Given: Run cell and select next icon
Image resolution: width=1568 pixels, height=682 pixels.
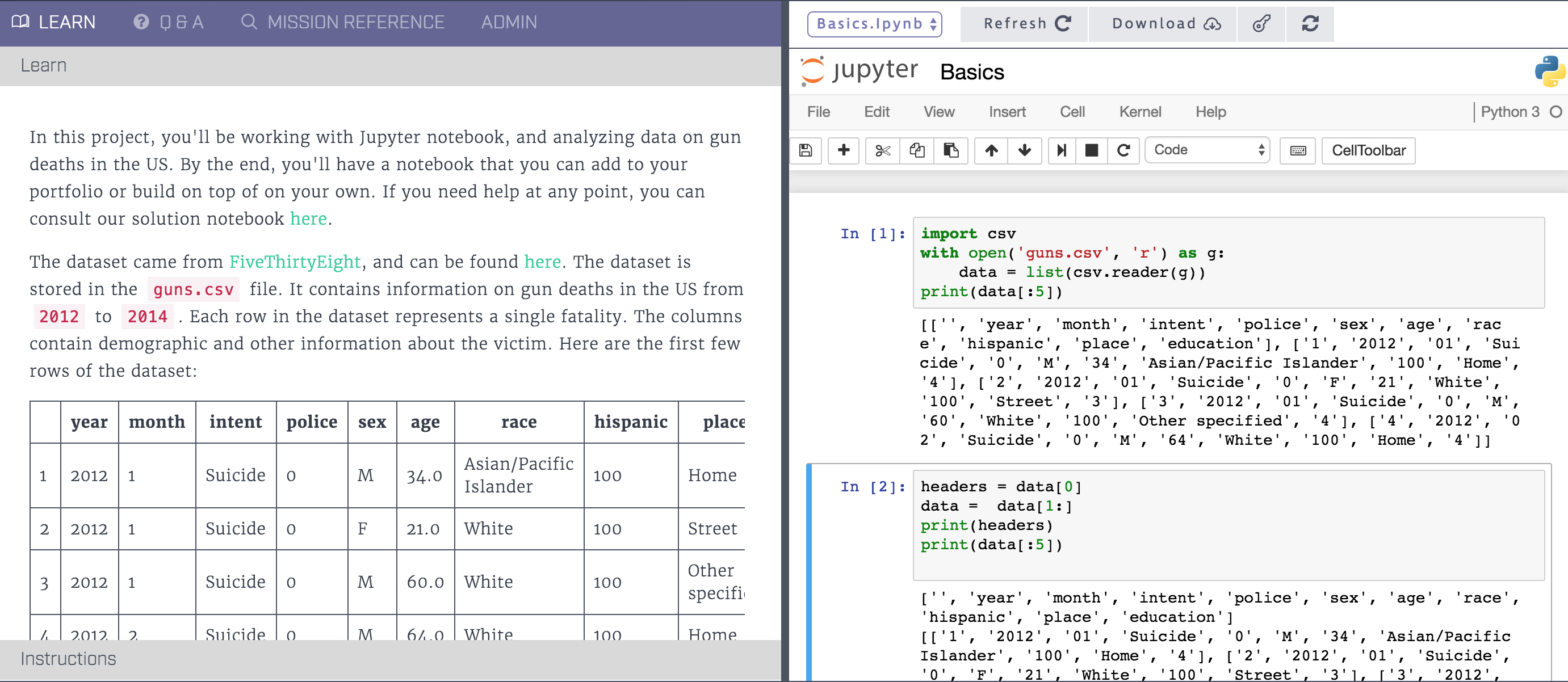Looking at the screenshot, I should 1062,150.
